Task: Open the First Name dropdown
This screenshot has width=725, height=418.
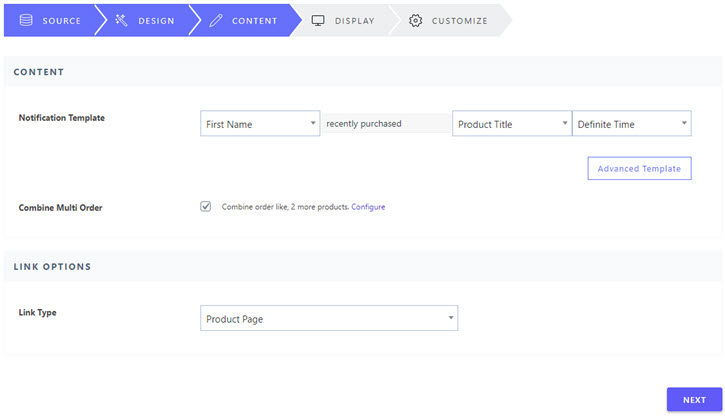Action: coord(260,123)
